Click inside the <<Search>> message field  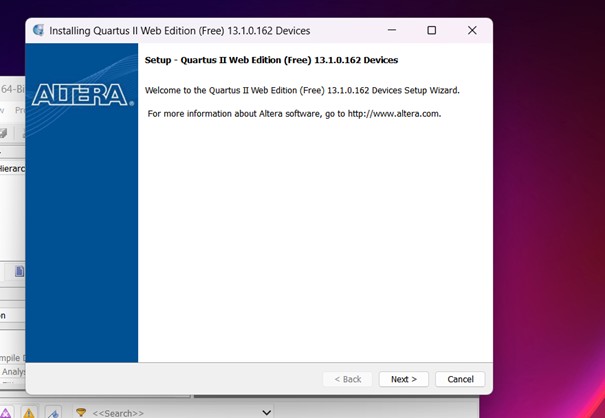click(170, 412)
